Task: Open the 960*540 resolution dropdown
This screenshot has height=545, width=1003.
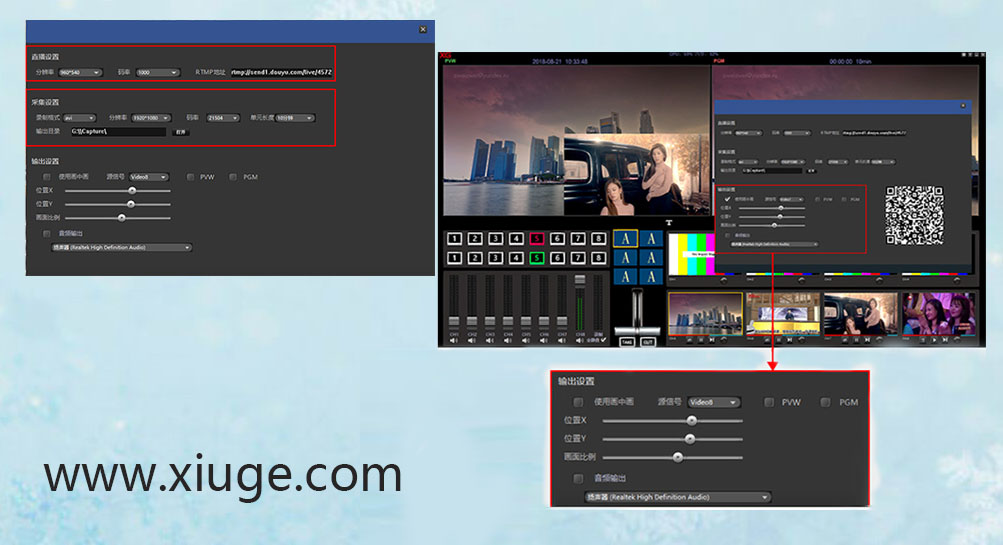Action: pyautogui.click(x=81, y=72)
